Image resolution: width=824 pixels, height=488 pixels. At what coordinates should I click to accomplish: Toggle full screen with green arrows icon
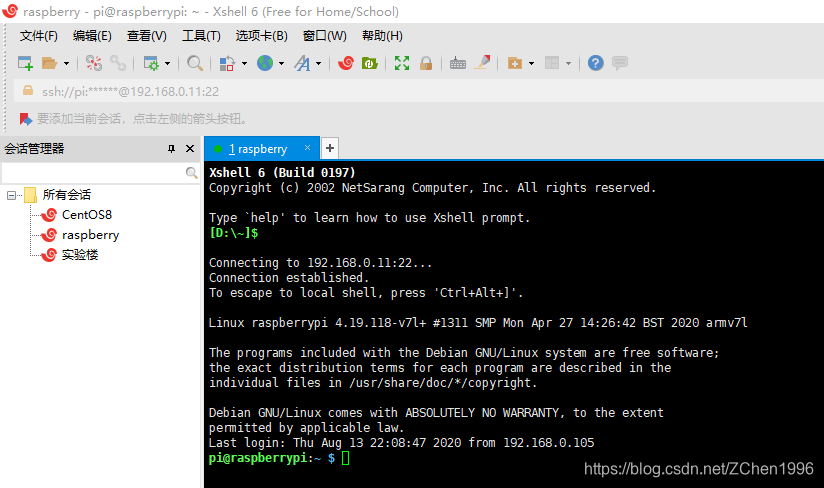tap(402, 63)
